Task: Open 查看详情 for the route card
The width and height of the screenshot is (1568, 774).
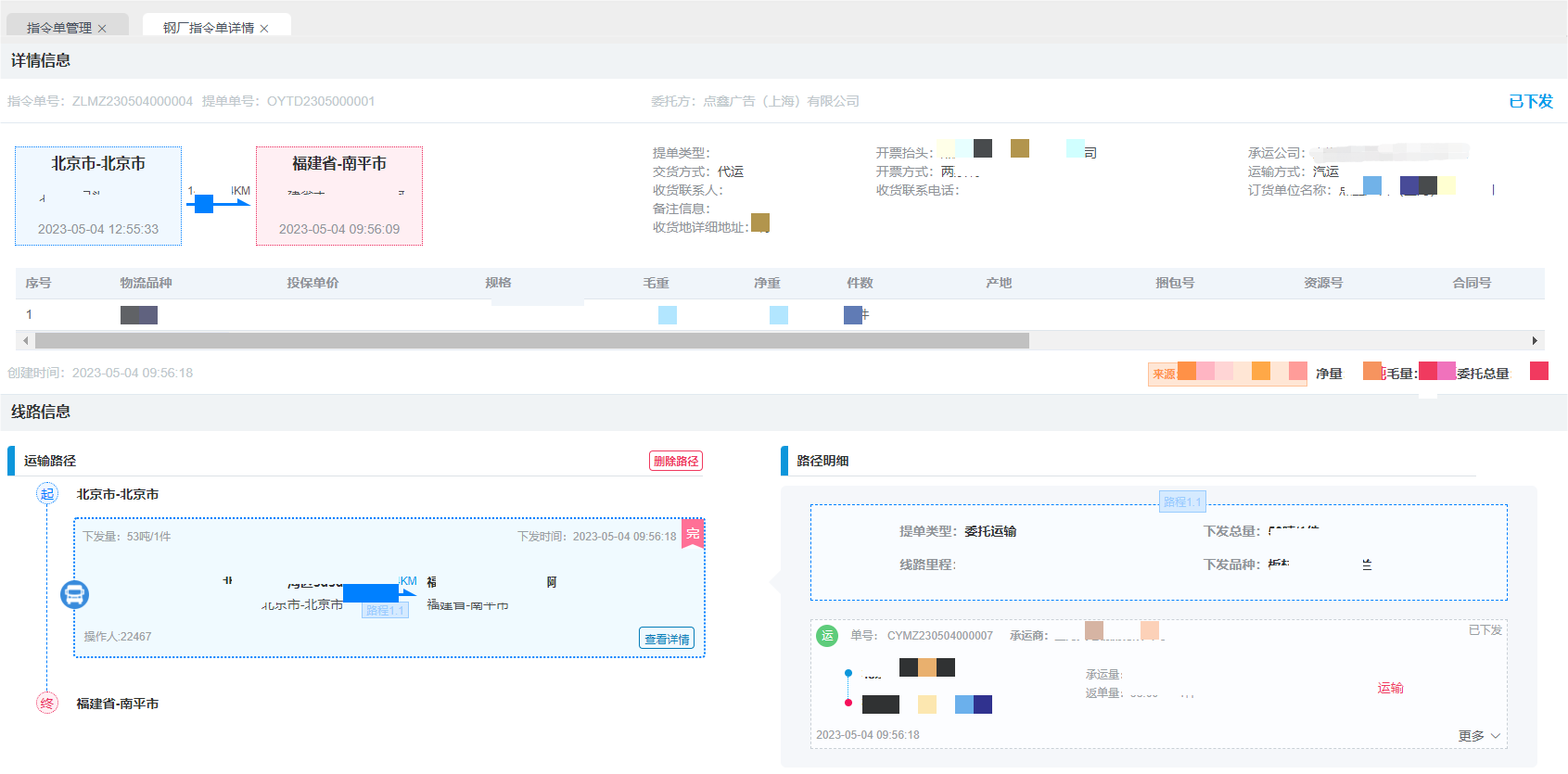Action: point(667,639)
